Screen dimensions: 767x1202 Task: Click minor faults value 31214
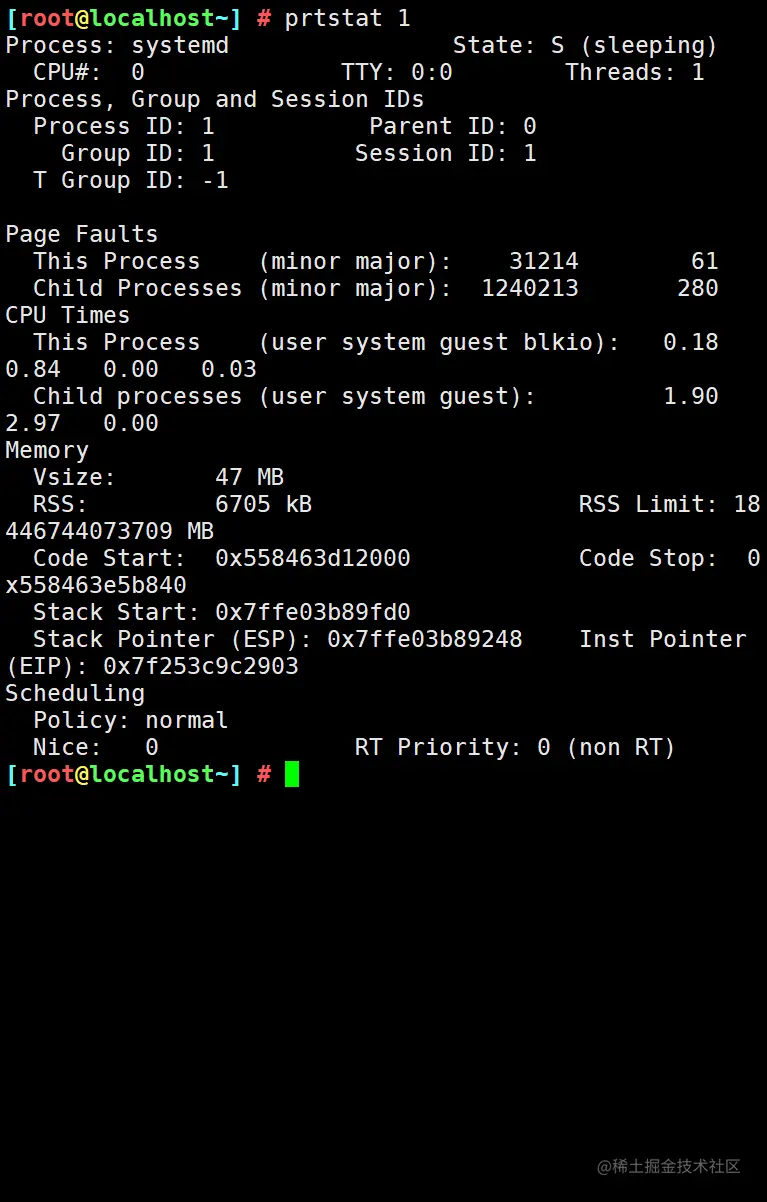[543, 261]
